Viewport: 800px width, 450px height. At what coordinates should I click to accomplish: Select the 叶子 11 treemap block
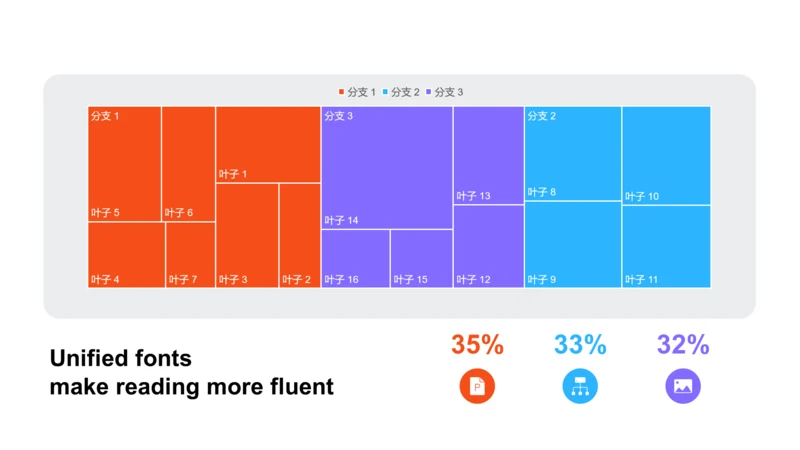666,246
